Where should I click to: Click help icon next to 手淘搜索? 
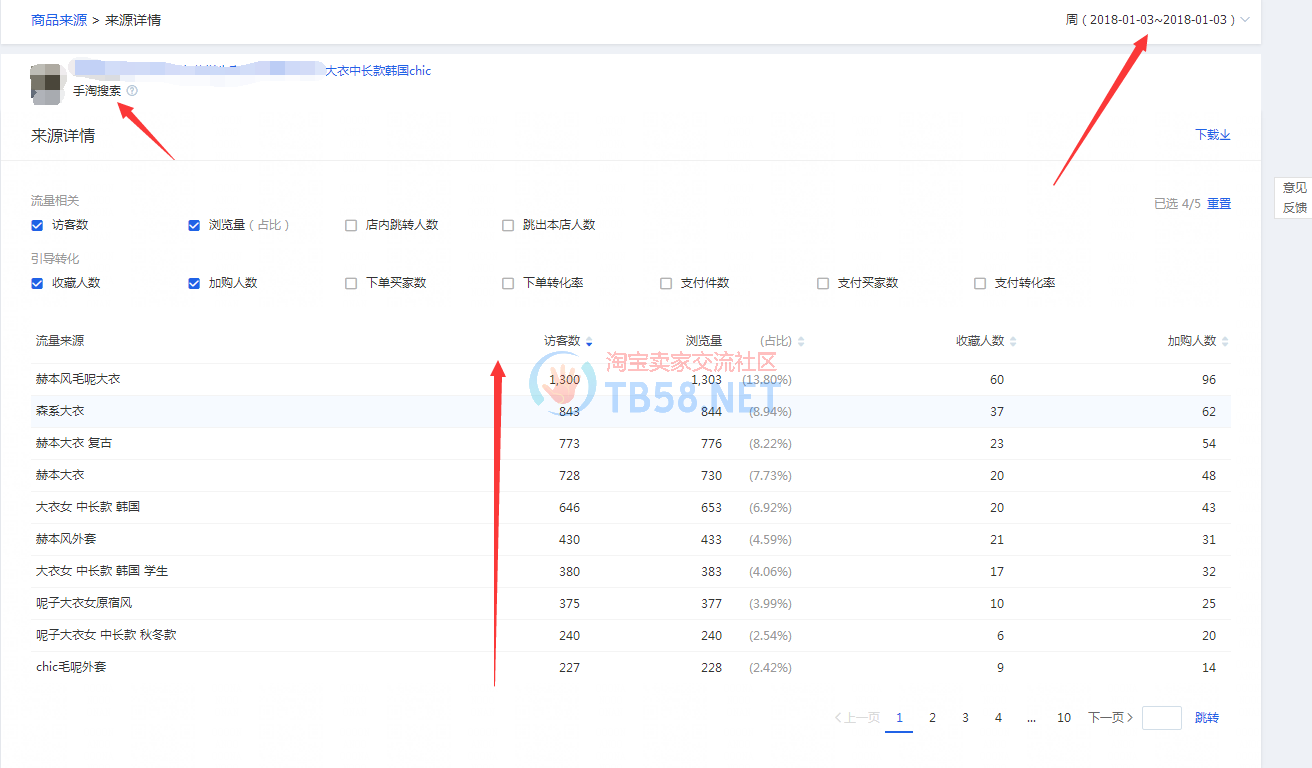pos(132,91)
